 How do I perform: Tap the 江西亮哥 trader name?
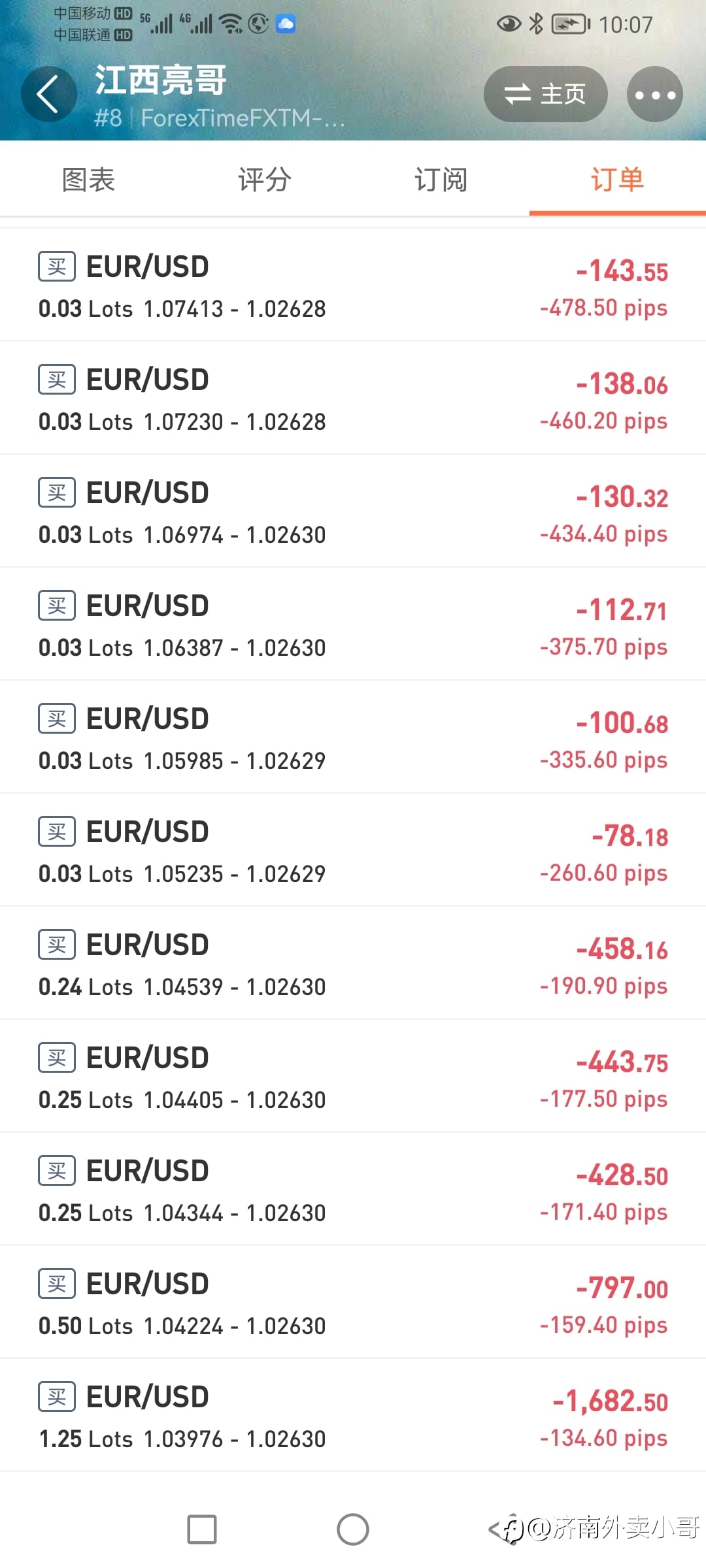pyautogui.click(x=161, y=80)
